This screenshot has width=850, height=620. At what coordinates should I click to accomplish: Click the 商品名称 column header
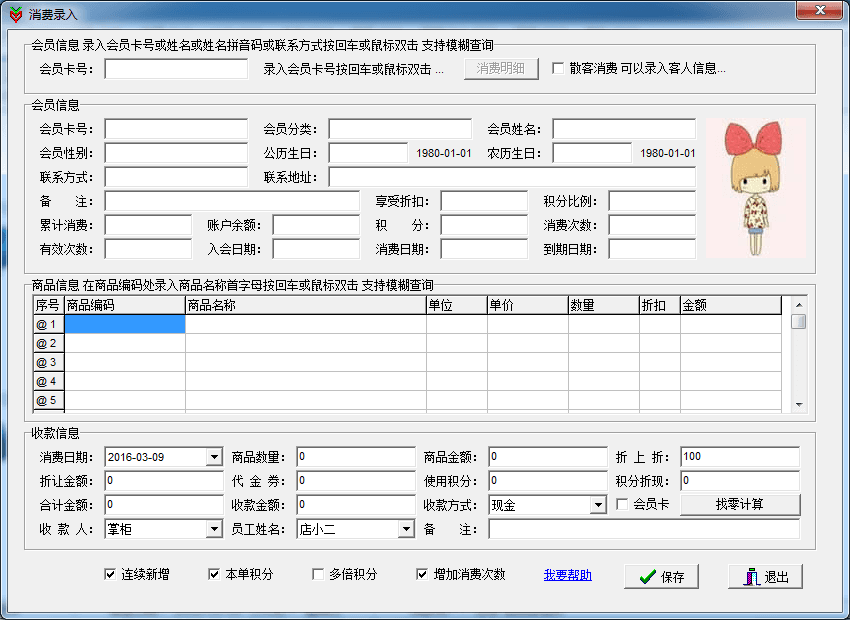[x=306, y=305]
